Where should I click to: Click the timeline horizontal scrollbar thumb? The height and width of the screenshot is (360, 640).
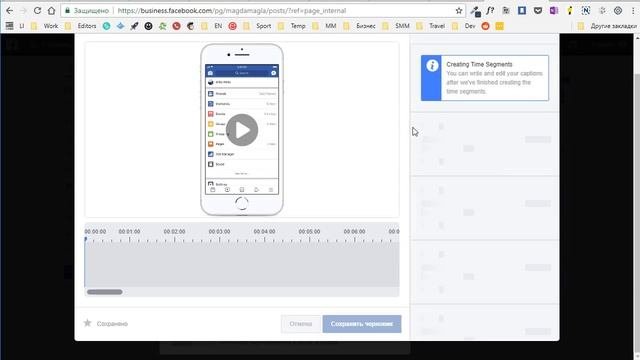[x=104, y=292]
